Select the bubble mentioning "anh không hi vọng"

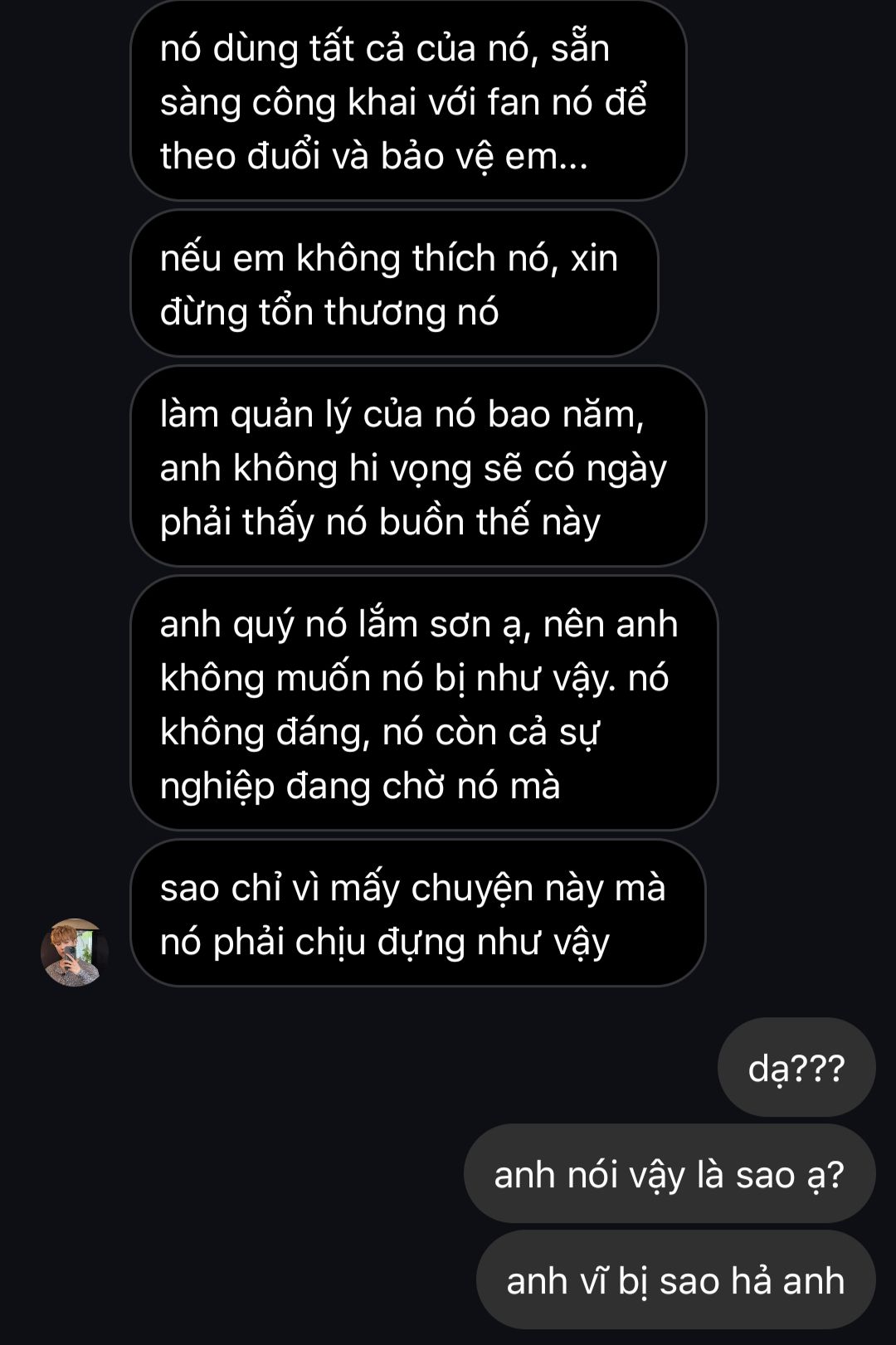(x=418, y=467)
